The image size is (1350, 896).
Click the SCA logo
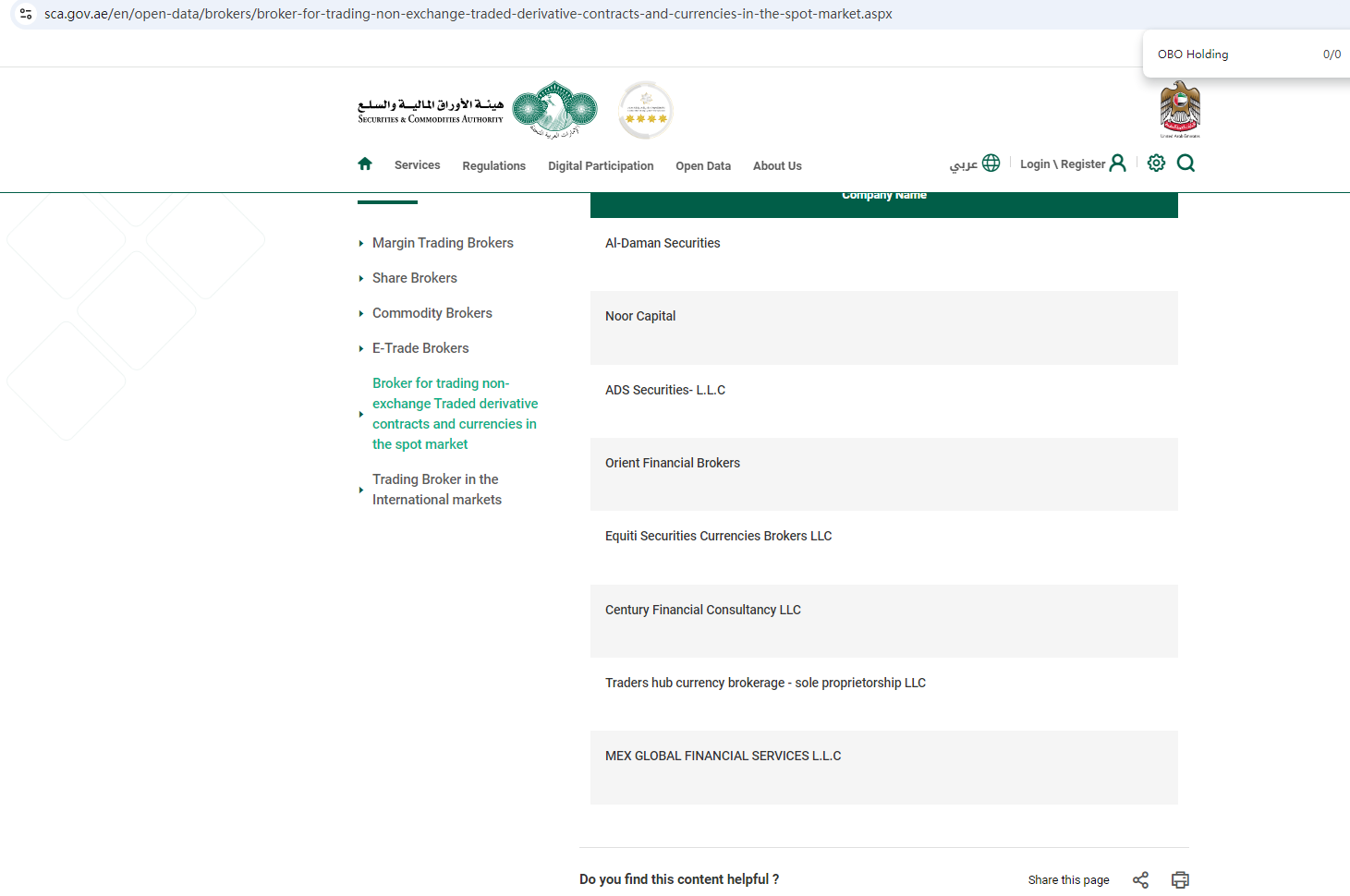[x=478, y=110]
